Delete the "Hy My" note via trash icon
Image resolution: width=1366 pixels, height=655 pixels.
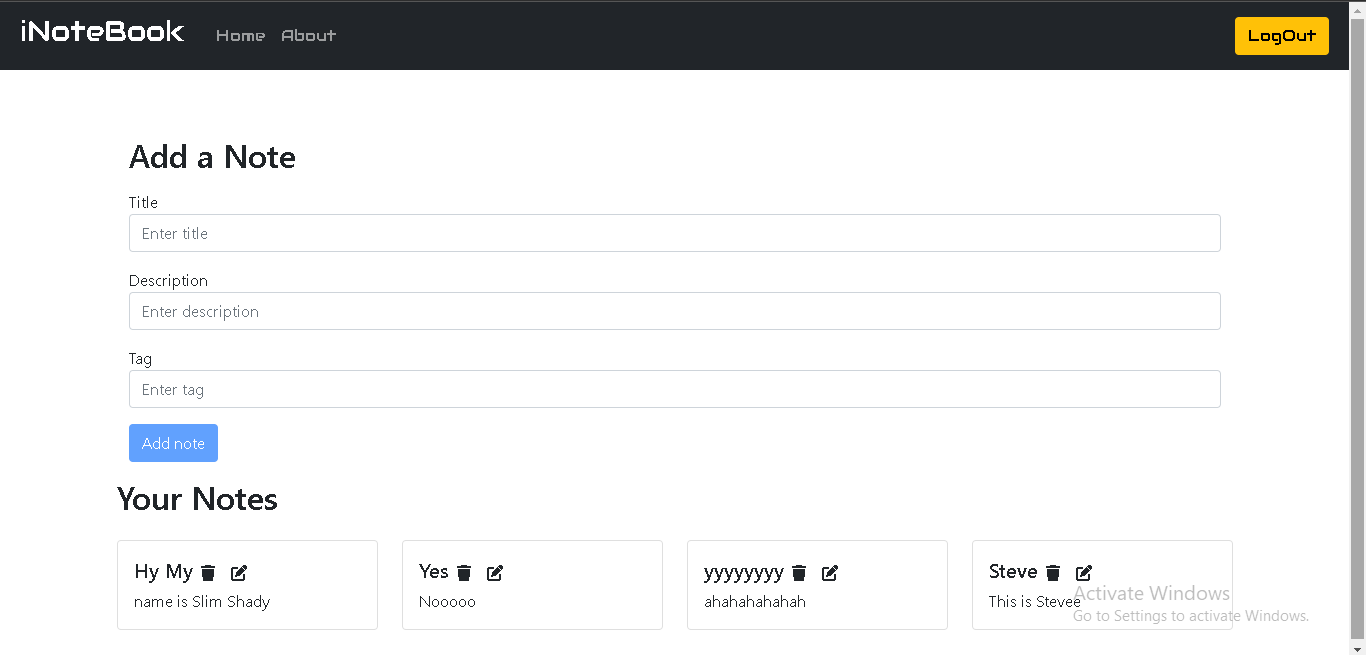pos(207,572)
